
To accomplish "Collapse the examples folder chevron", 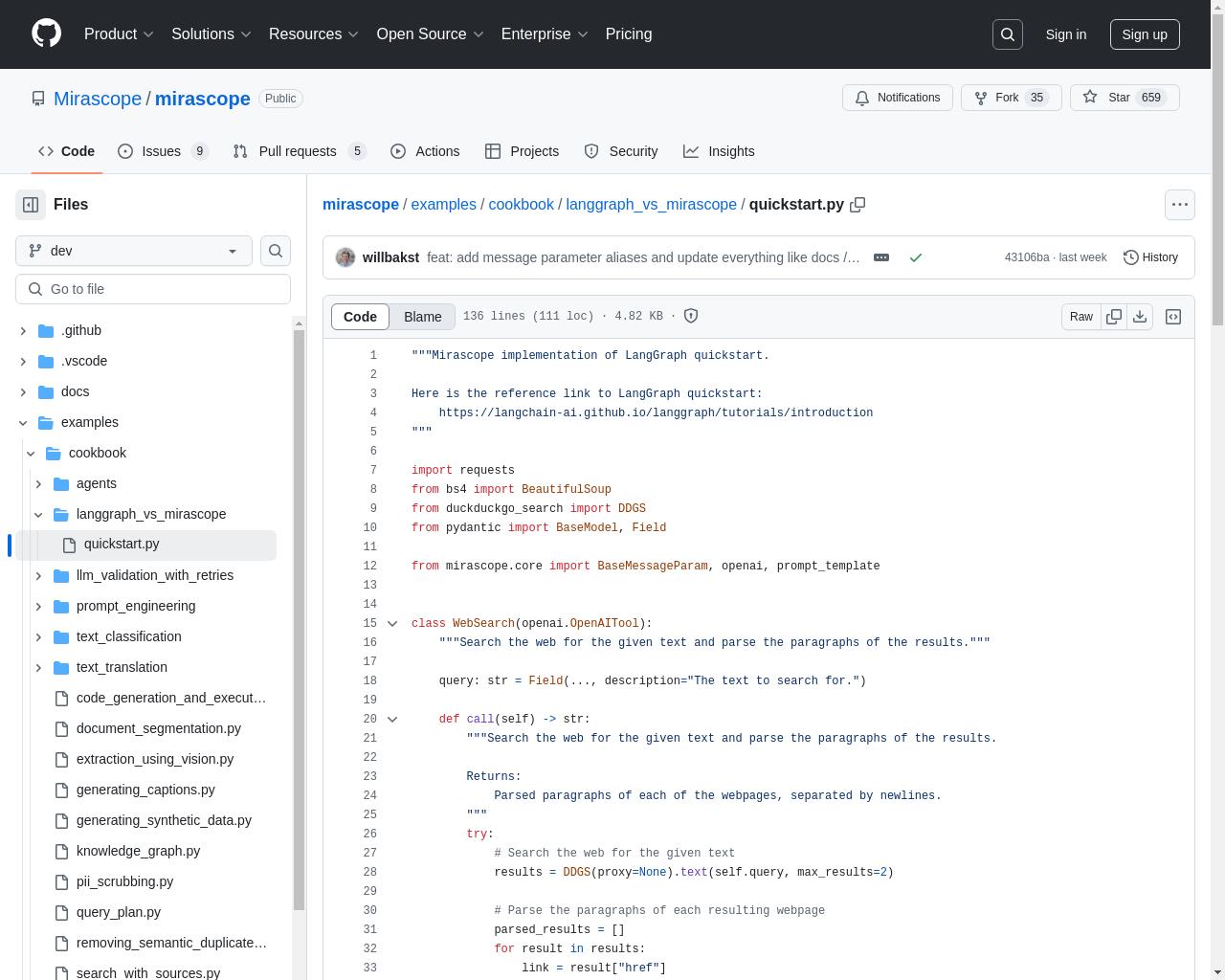I will pos(23,422).
